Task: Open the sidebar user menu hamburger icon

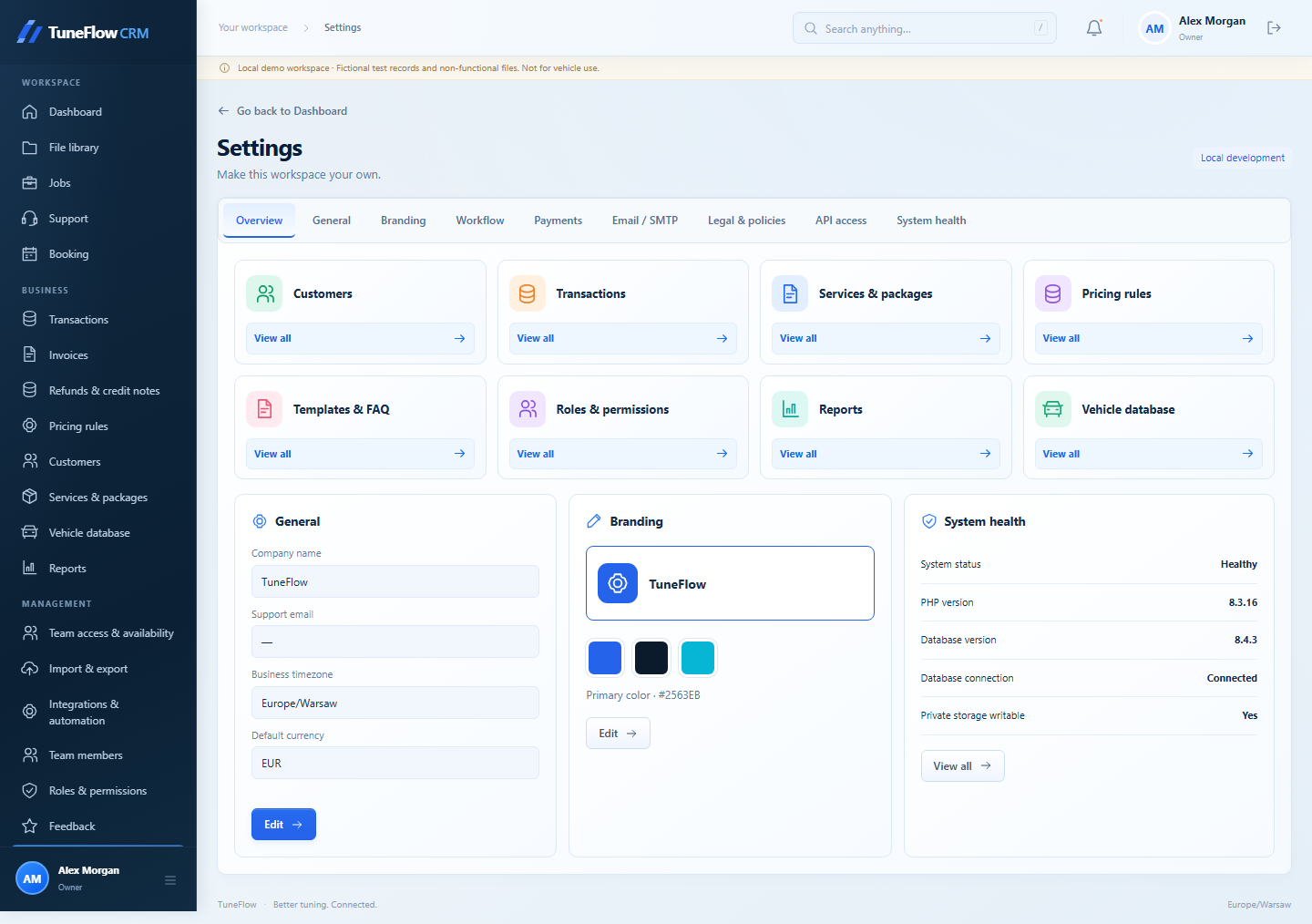Action: click(x=170, y=880)
